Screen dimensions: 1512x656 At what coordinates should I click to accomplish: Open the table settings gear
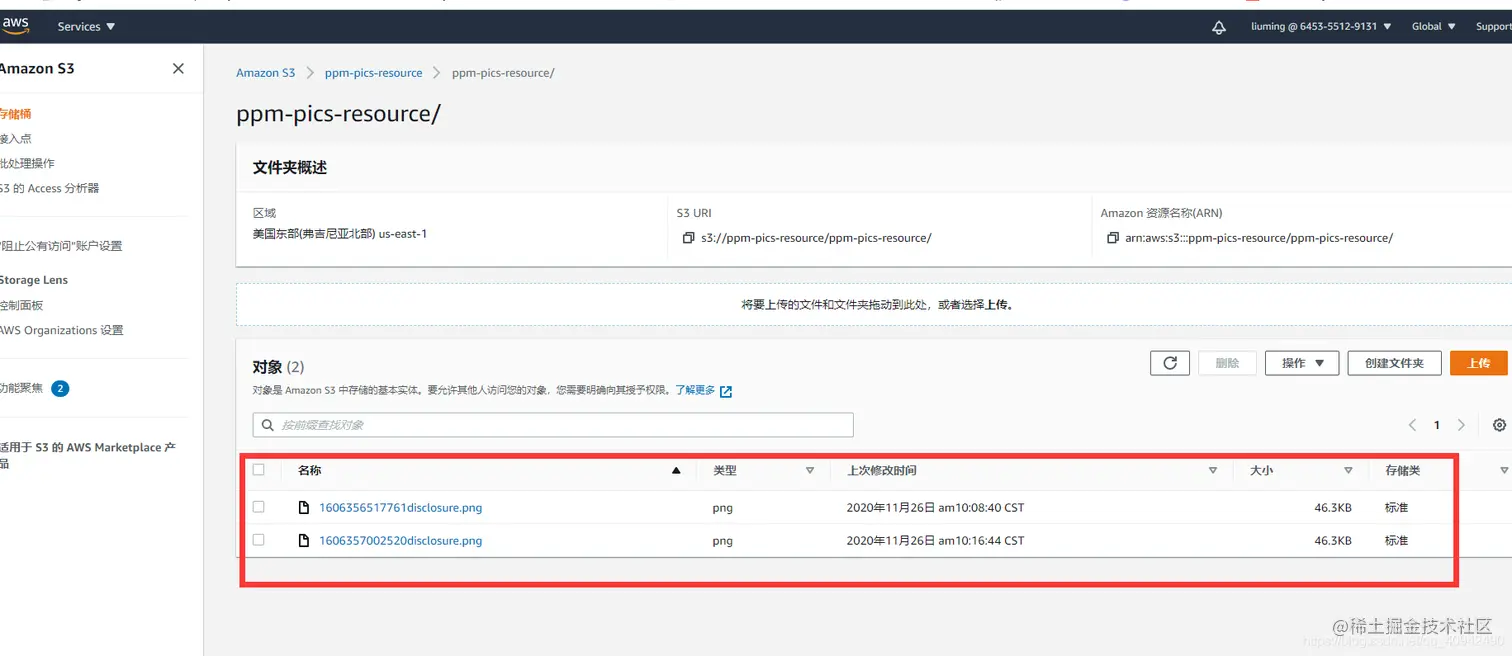[1499, 425]
